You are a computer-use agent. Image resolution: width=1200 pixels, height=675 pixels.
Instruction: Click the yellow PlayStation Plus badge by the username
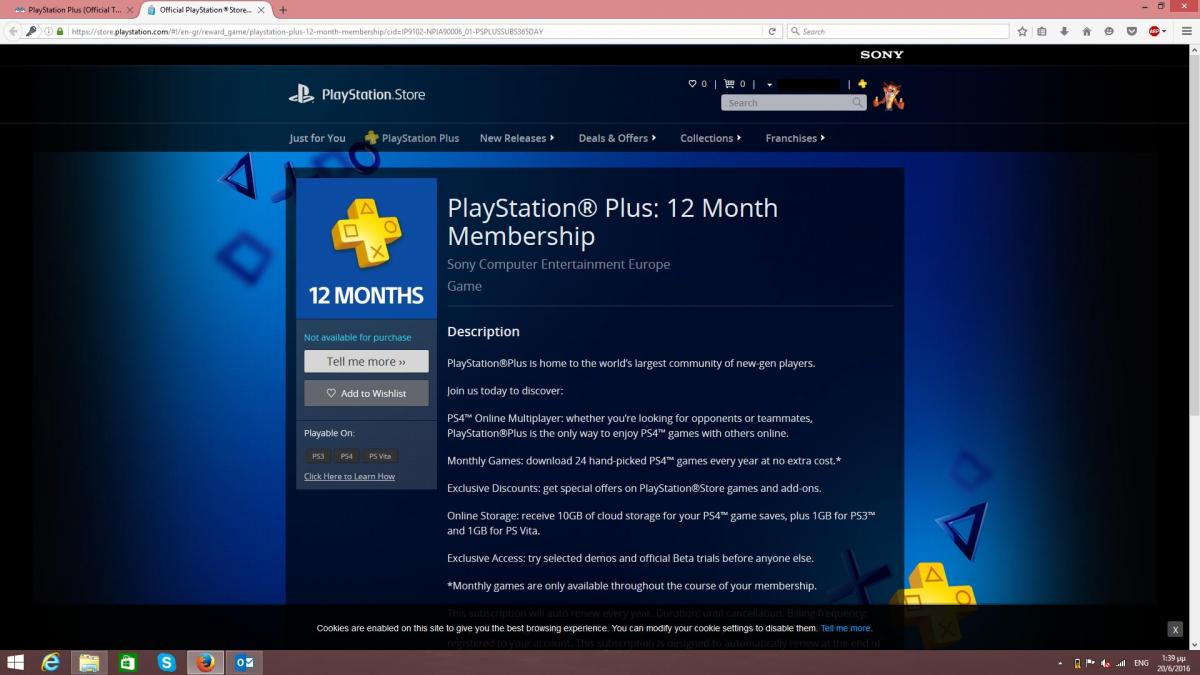click(x=862, y=84)
